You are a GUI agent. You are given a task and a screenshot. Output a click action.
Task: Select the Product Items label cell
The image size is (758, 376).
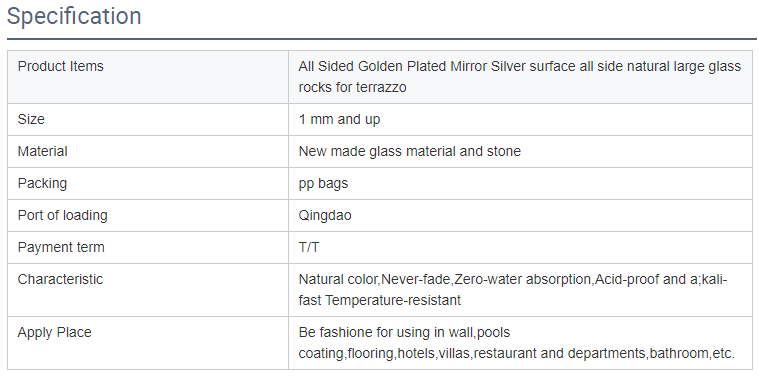[148, 77]
